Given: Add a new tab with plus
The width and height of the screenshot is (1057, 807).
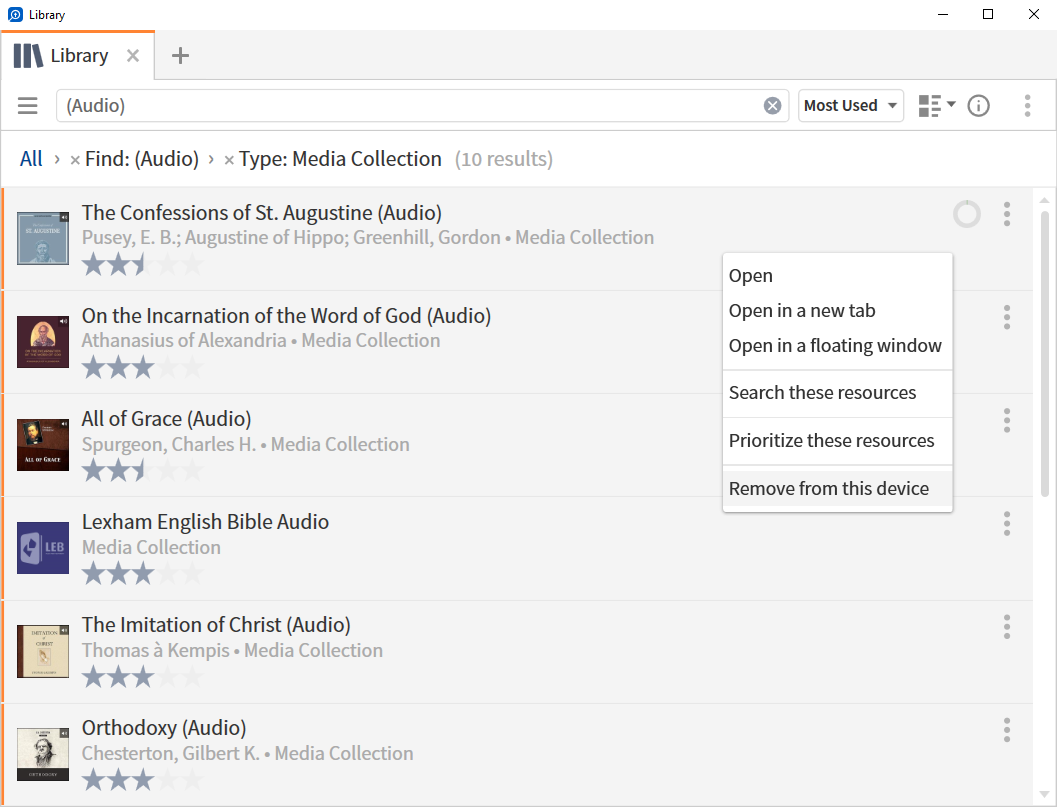Looking at the screenshot, I should [180, 56].
